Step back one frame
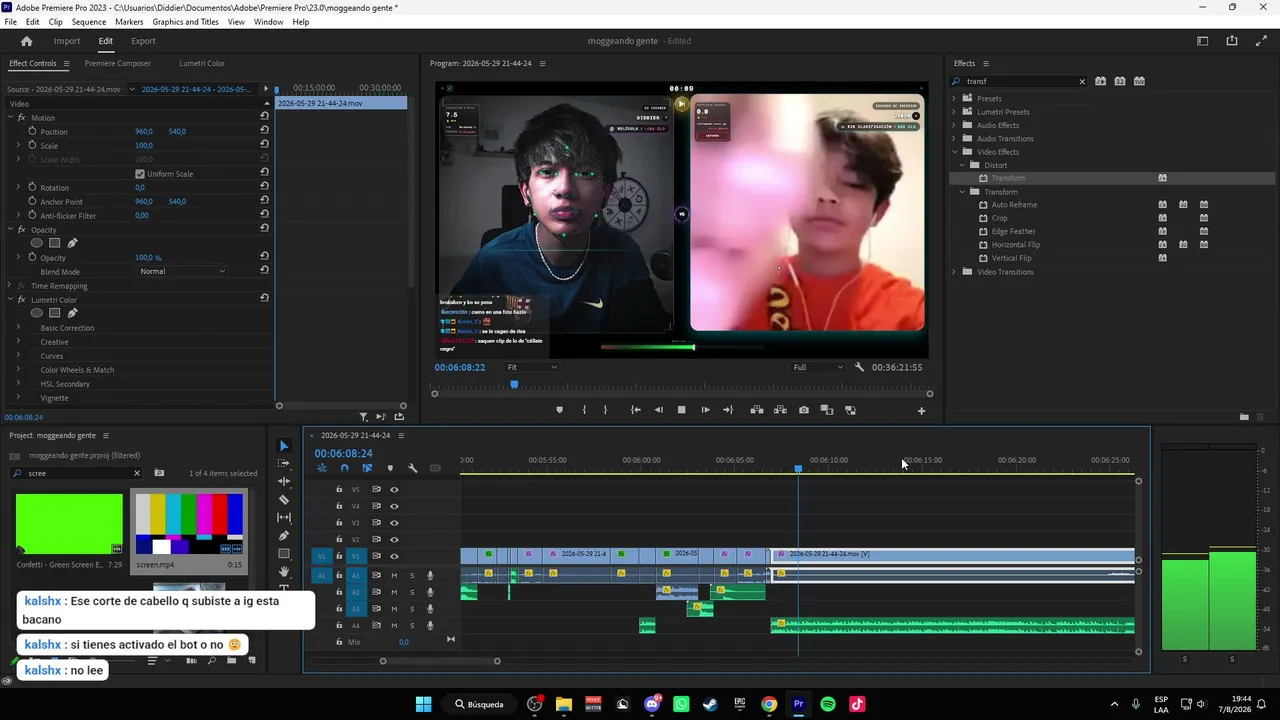Screen dimensions: 1280x720 (658, 410)
